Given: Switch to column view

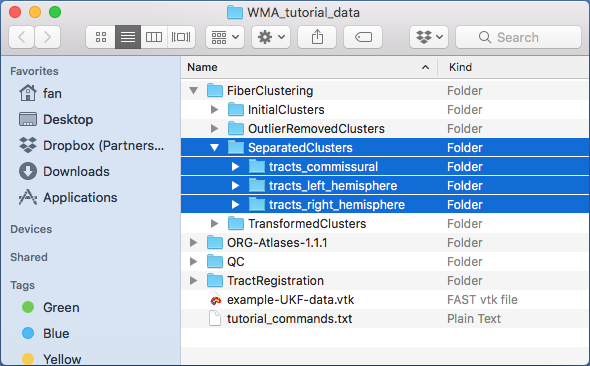Looking at the screenshot, I should [x=154, y=37].
